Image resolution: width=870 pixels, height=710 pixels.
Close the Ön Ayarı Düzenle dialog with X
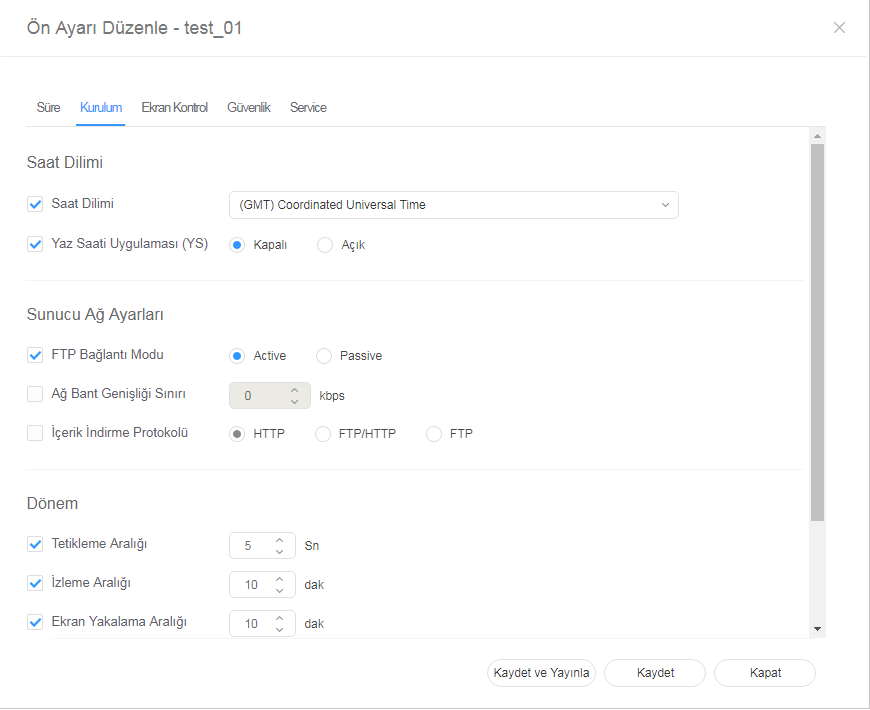[x=839, y=28]
